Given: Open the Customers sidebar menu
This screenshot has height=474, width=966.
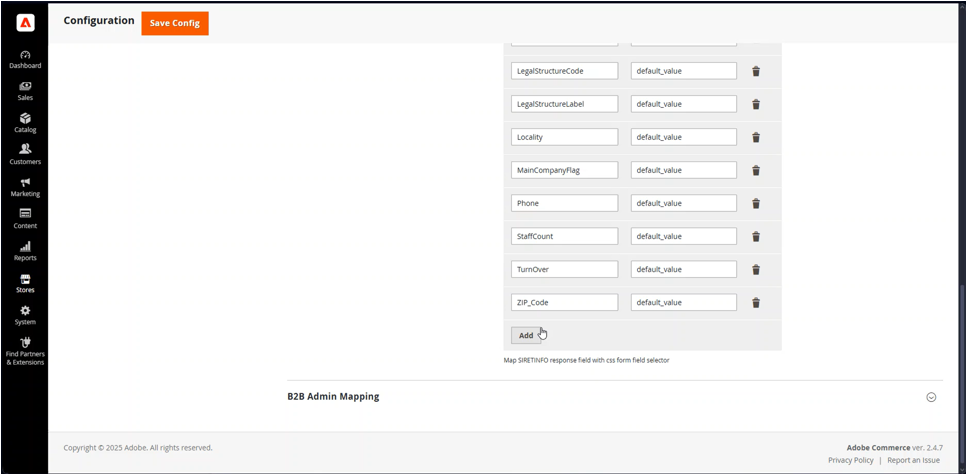Looking at the screenshot, I should coord(25,154).
